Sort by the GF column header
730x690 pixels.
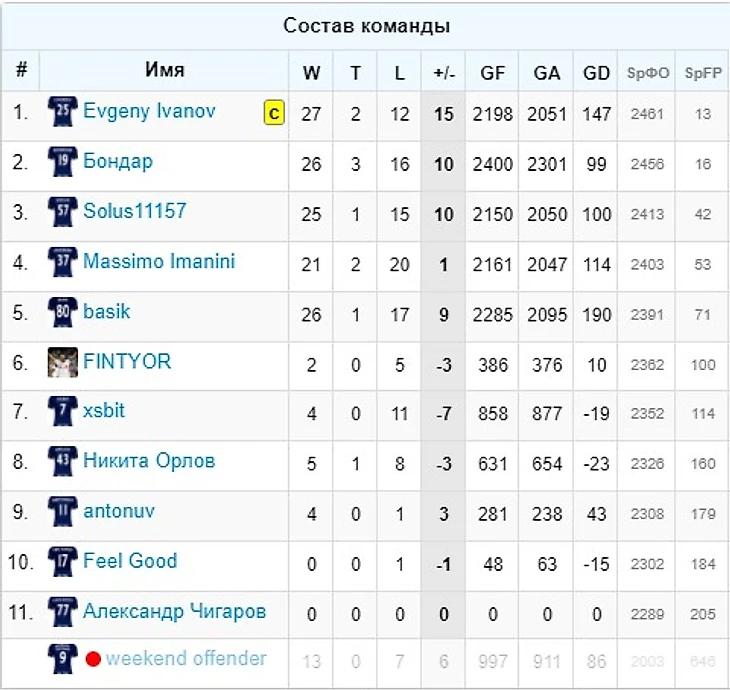click(x=492, y=72)
